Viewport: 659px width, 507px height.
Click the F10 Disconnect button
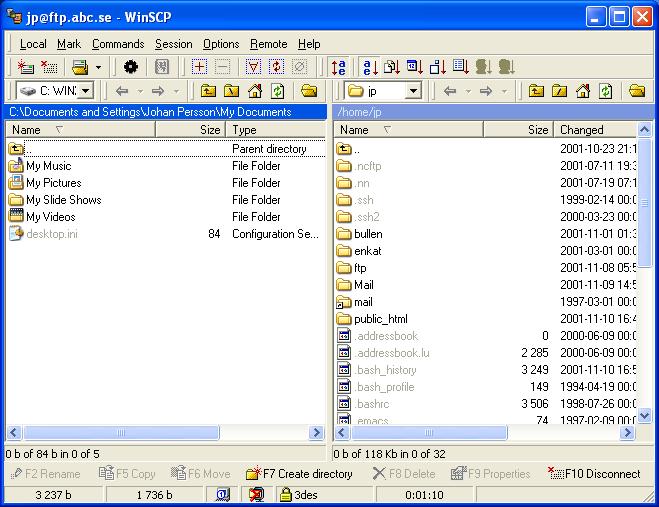pyautogui.click(x=594, y=474)
